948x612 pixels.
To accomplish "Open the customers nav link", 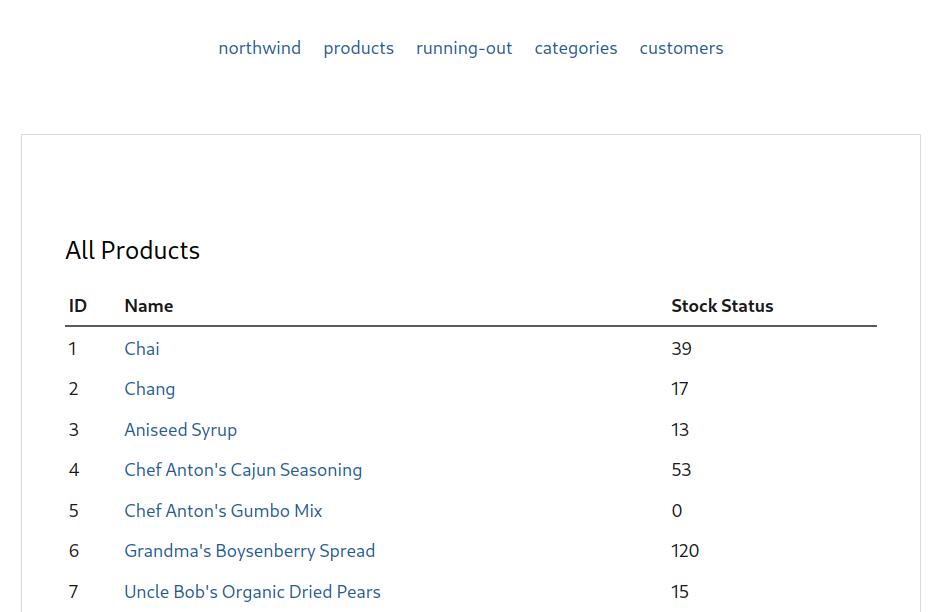I will click(681, 48).
